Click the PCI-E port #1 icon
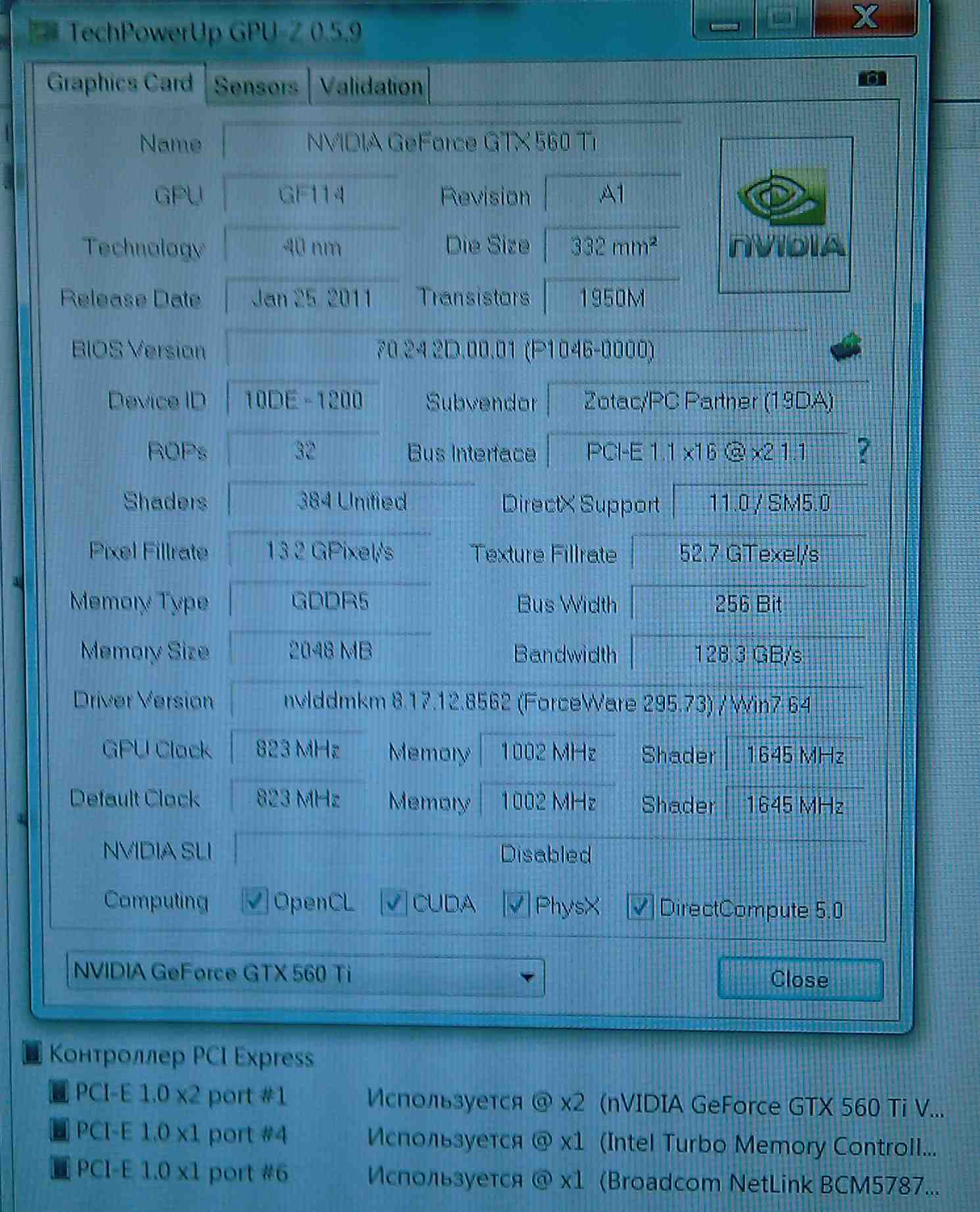980x1212 pixels. (x=59, y=1092)
